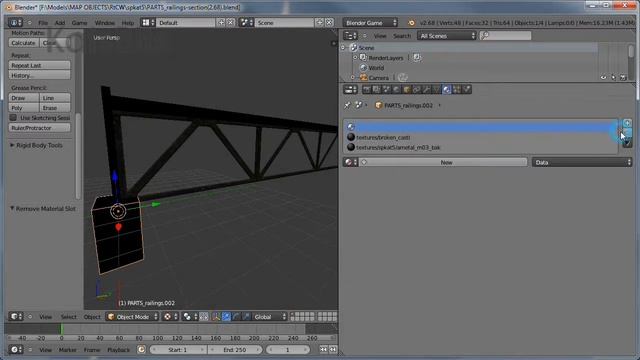640x360 pixels.
Task: Toggle pivot manipulate centers button
Action: pyautogui.click(x=204, y=317)
